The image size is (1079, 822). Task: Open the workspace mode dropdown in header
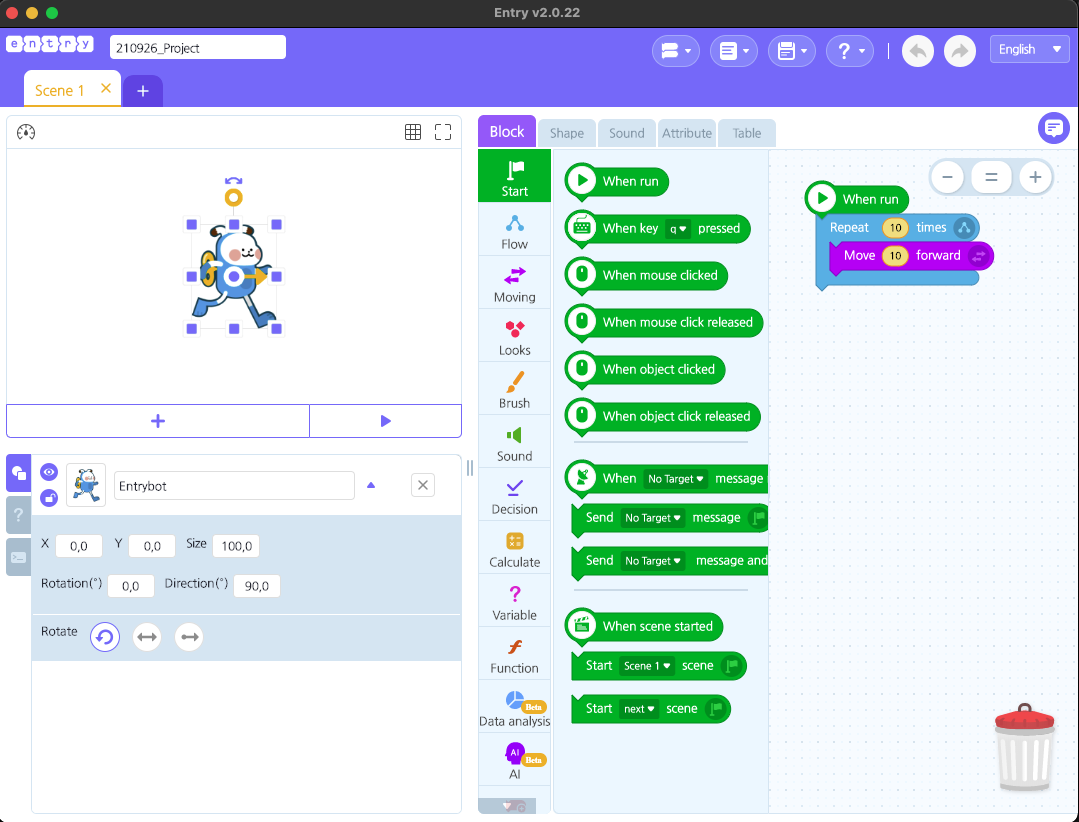pyautogui.click(x=676, y=51)
